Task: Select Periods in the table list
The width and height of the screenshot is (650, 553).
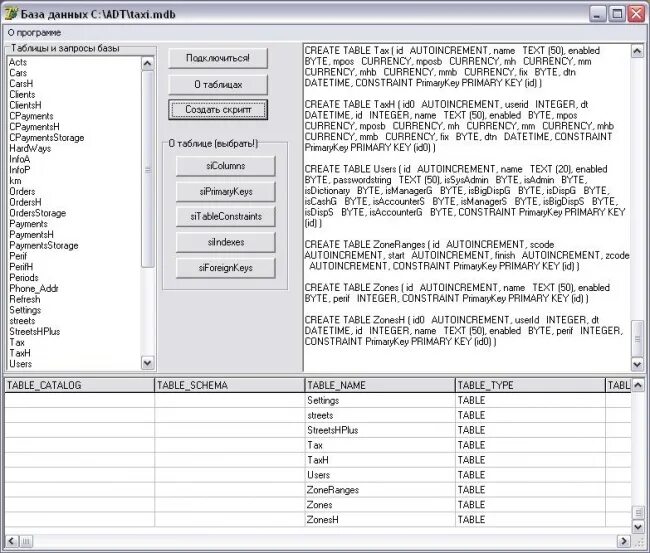Action: point(24,278)
